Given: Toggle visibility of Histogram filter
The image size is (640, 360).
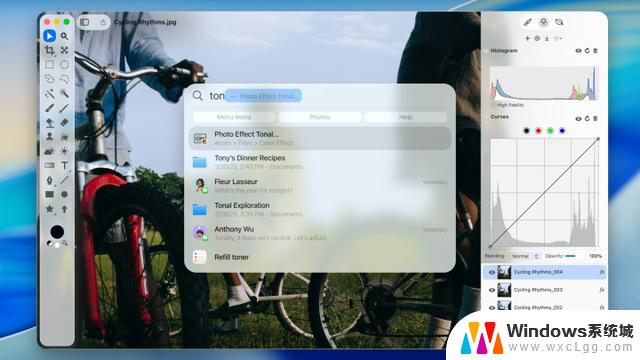Looking at the screenshot, I should pos(578,51).
